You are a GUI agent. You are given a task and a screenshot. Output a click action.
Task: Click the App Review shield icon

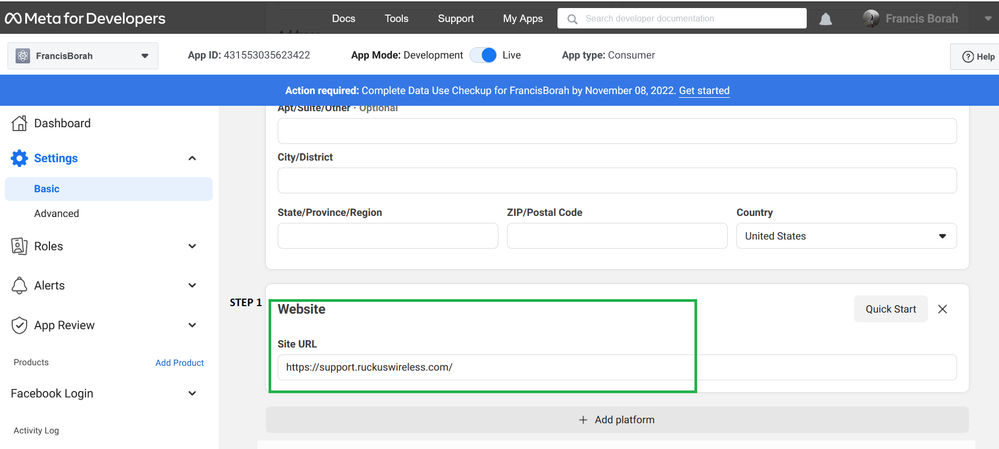18,325
